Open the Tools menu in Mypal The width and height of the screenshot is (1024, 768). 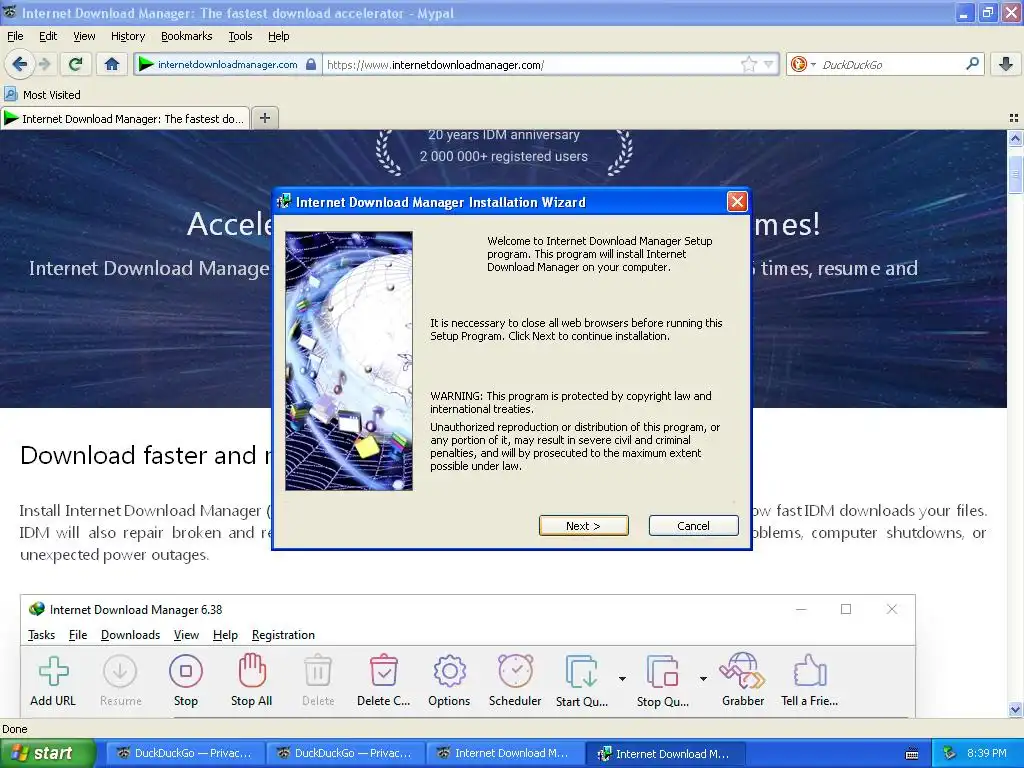240,36
